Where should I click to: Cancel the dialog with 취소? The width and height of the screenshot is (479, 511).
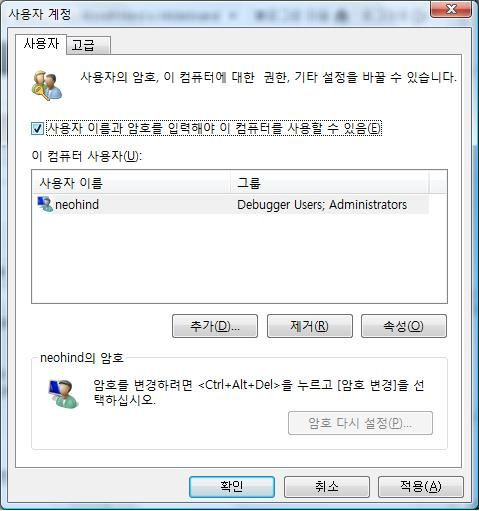pos(327,487)
